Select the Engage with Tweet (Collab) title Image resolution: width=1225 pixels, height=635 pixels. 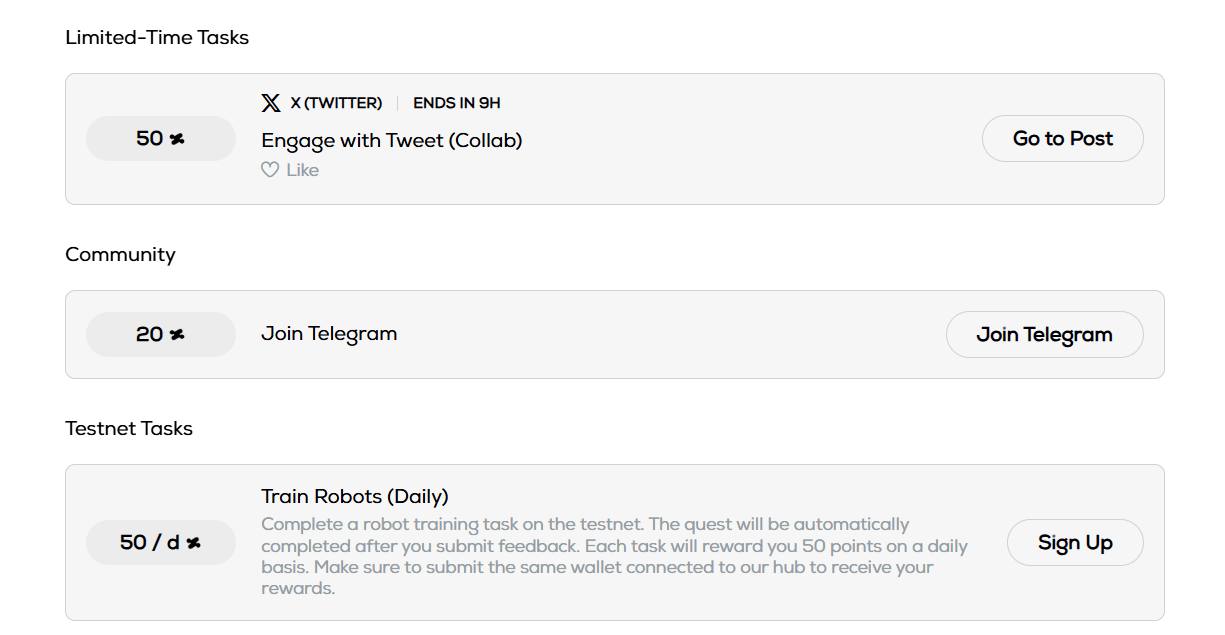(391, 140)
